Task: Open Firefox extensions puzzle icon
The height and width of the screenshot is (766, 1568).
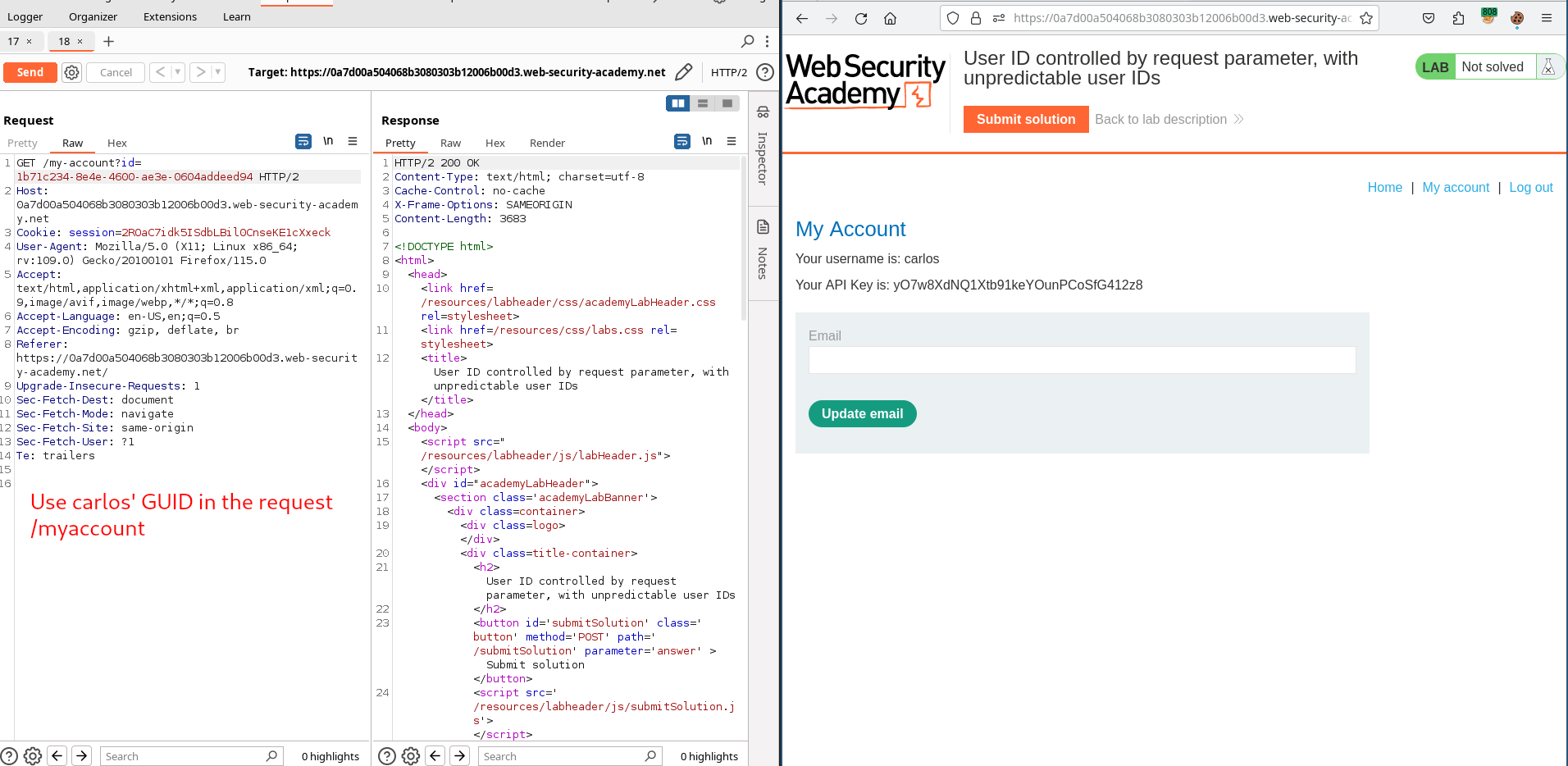Action: (x=1458, y=18)
